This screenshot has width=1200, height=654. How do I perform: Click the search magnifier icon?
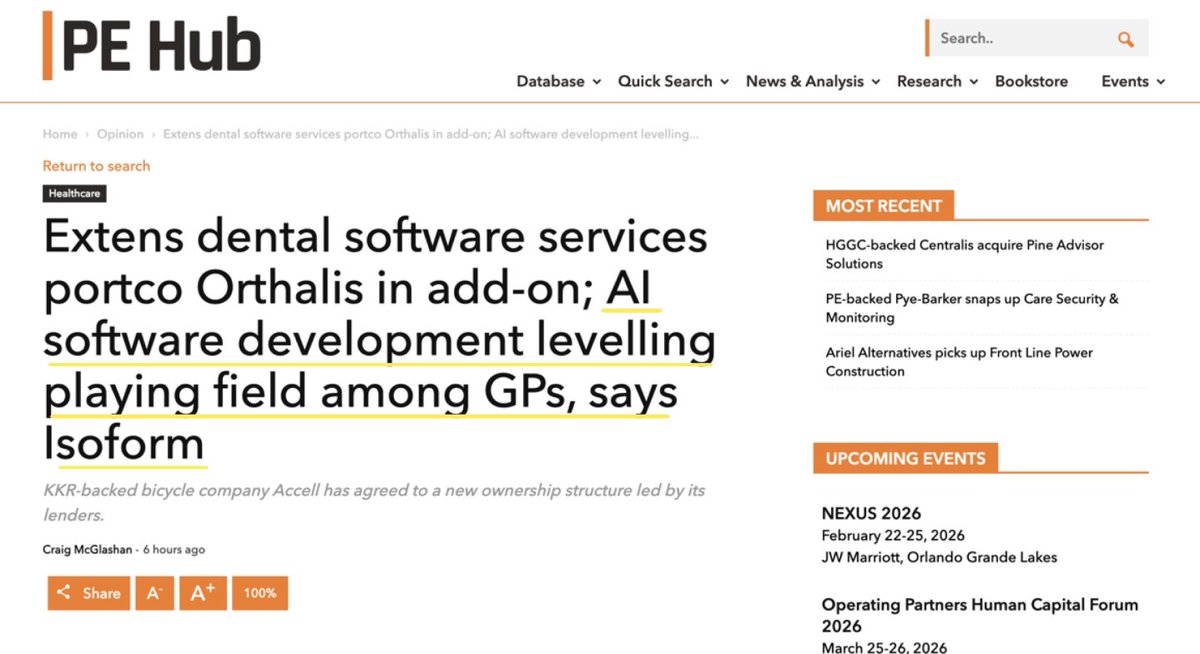tap(1126, 39)
